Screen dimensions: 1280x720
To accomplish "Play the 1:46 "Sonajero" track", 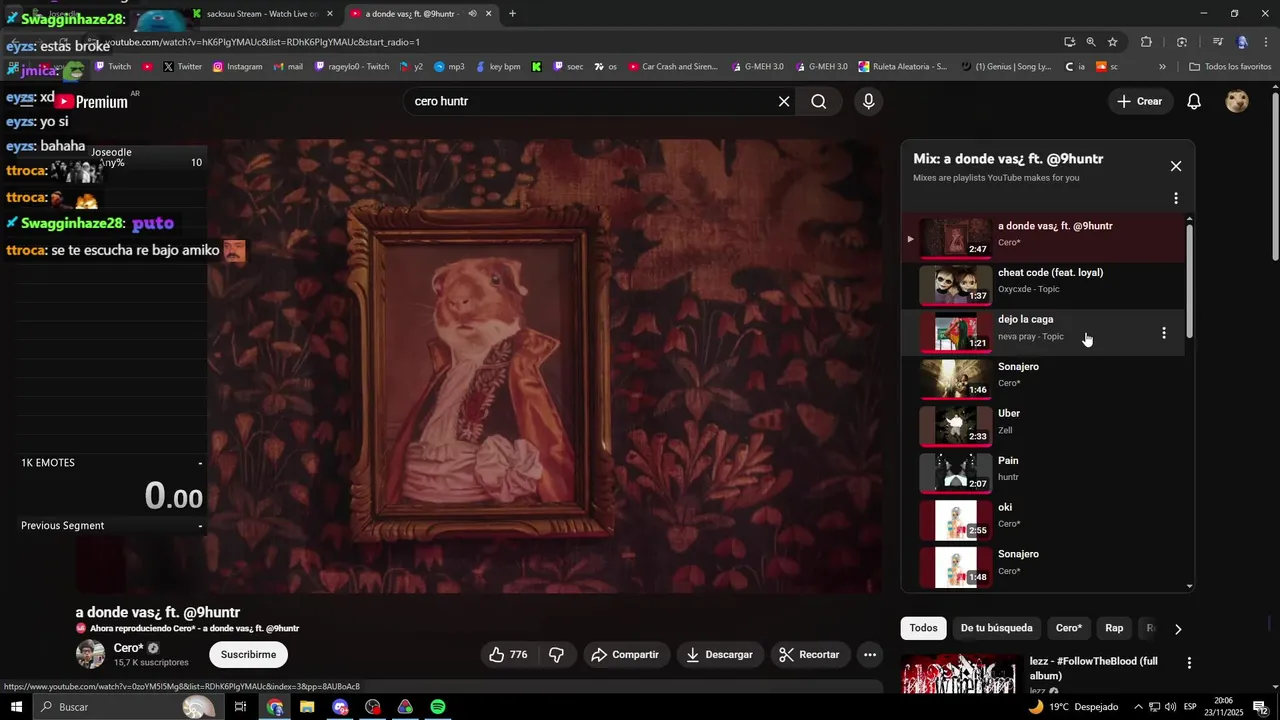I will (1043, 380).
